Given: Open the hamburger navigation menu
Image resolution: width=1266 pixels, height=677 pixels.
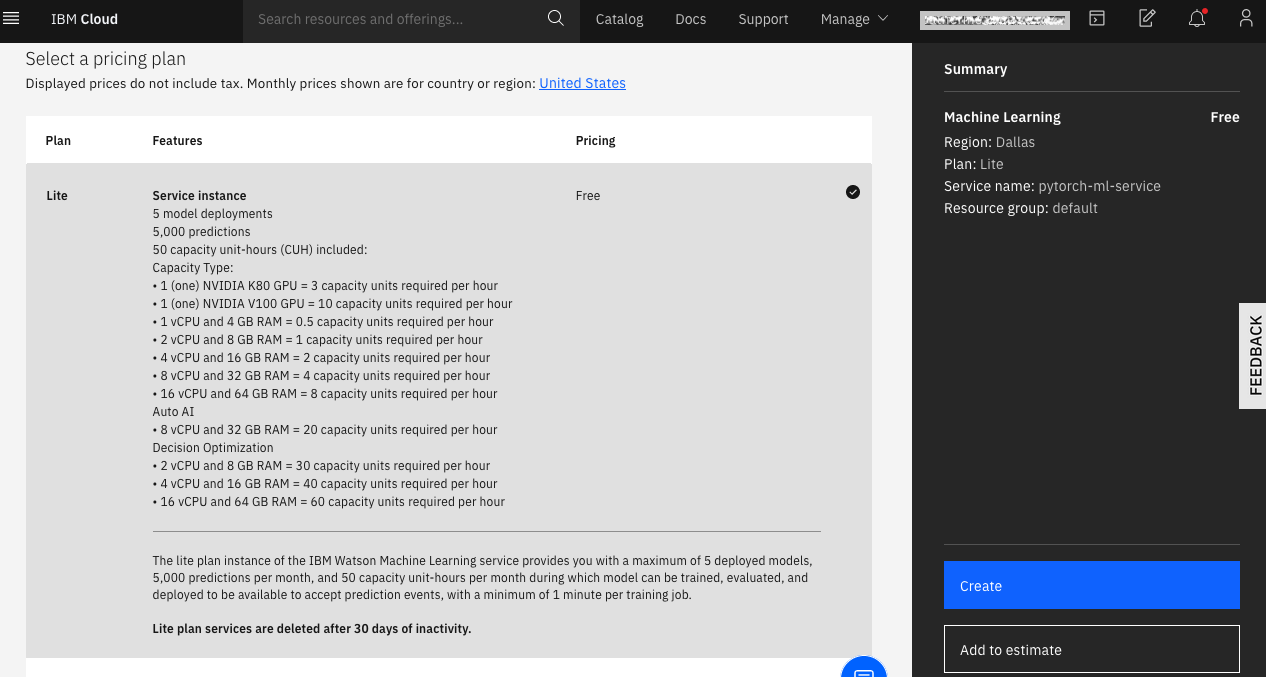Looking at the screenshot, I should tap(12, 18).
